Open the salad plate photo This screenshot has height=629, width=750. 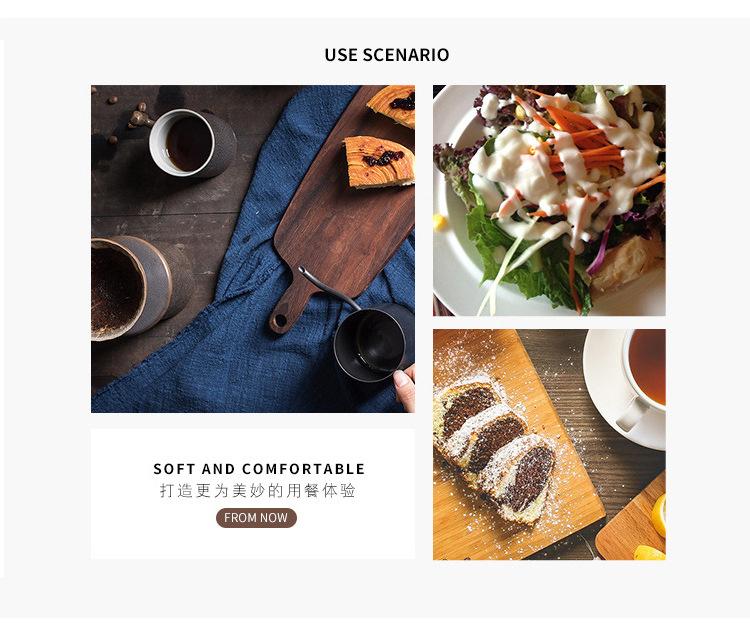click(x=549, y=200)
